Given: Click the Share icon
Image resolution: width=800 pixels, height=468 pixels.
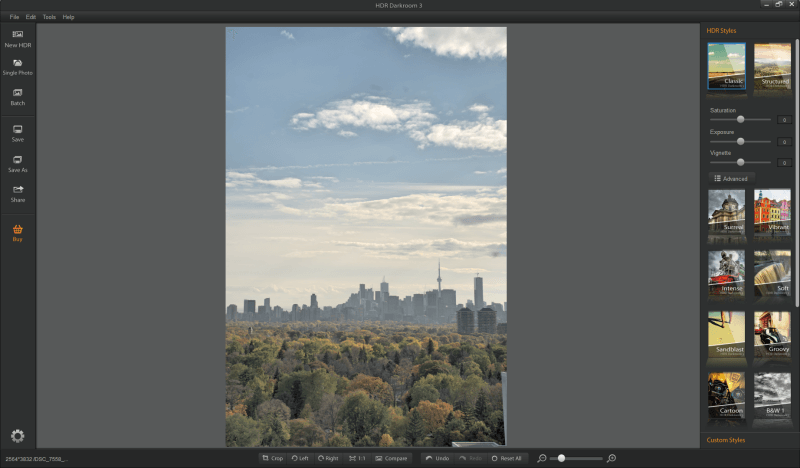Looking at the screenshot, I should coord(17,190).
